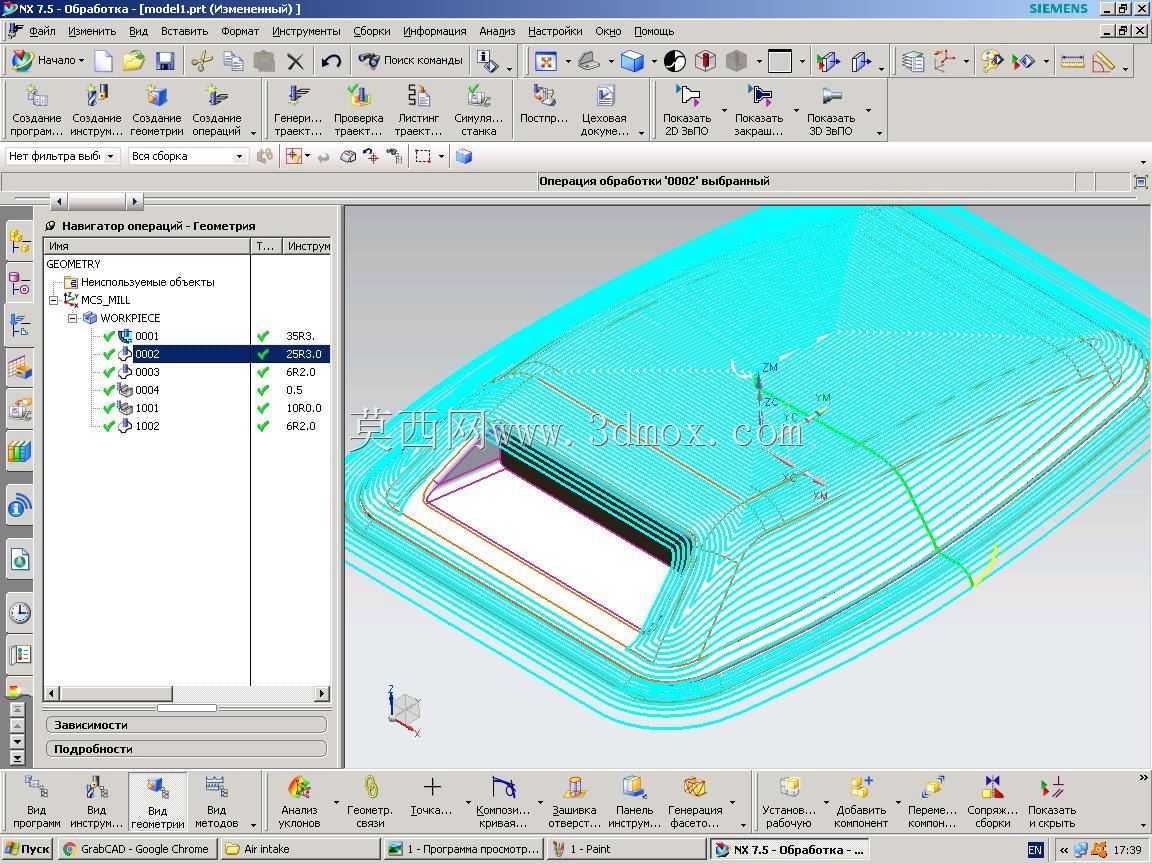Image resolution: width=1152 pixels, height=864 pixels.
Task: Click the EN language indicator
Action: (1035, 850)
